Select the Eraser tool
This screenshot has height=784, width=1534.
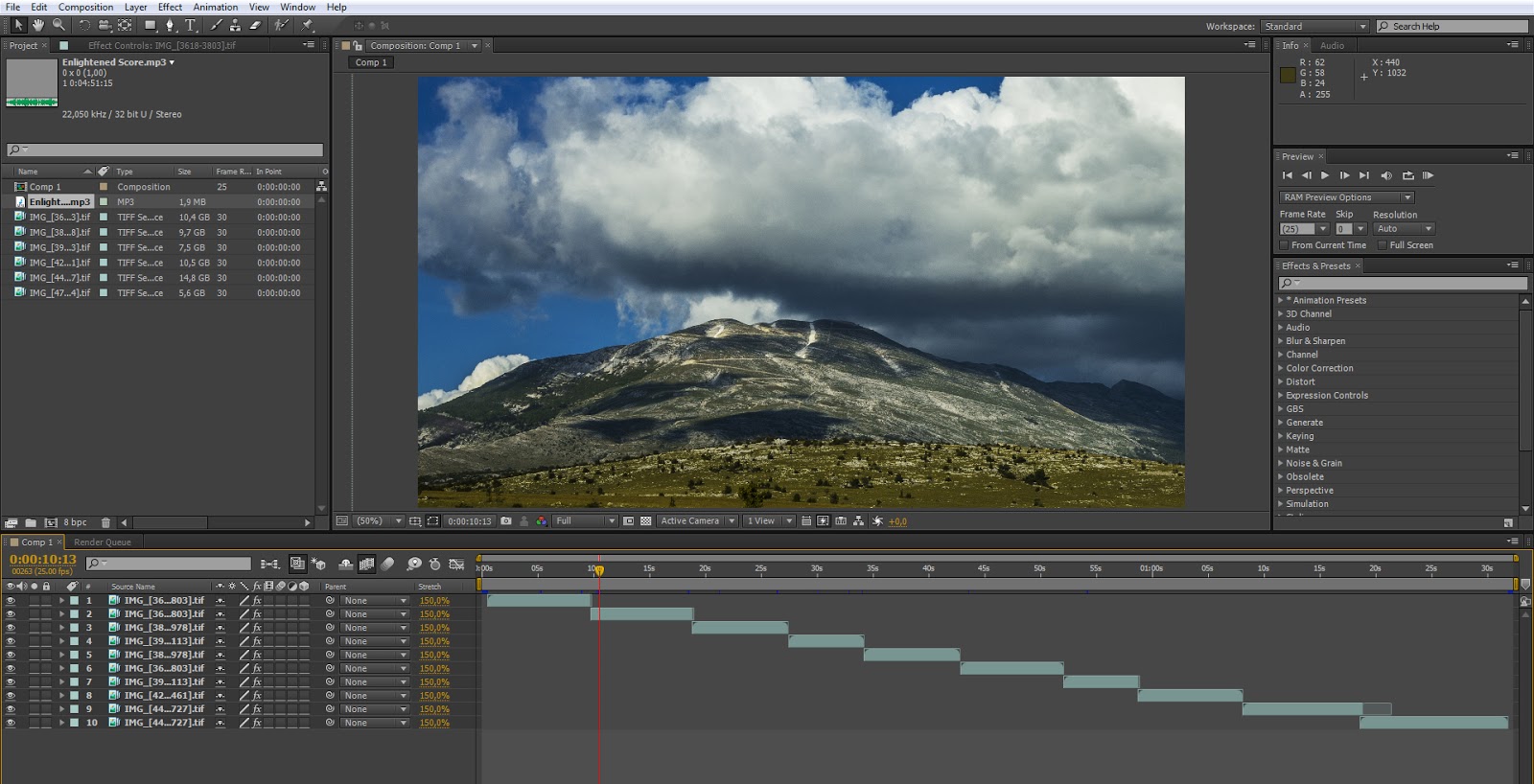point(255,26)
